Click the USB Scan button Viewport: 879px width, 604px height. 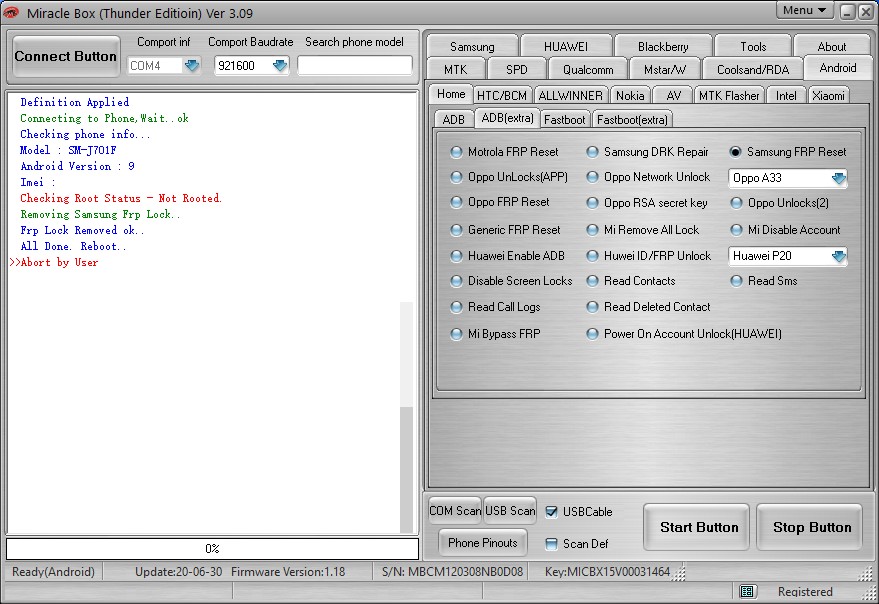point(510,511)
